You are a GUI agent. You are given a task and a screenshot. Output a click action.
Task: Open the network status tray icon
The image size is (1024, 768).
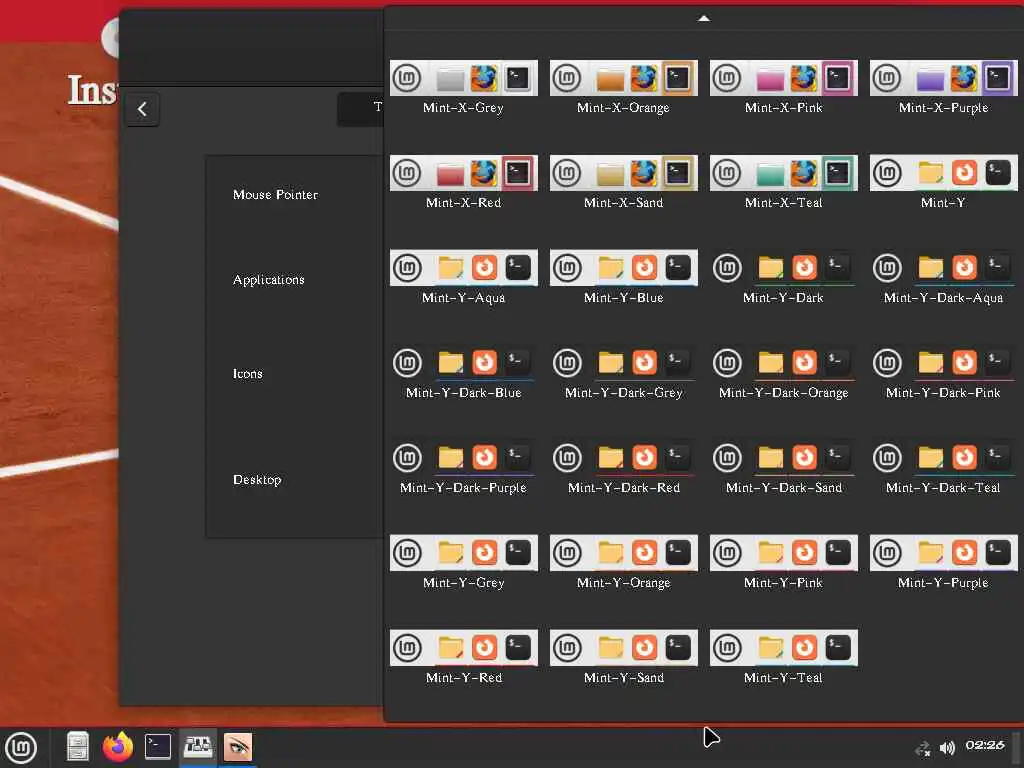coord(922,748)
